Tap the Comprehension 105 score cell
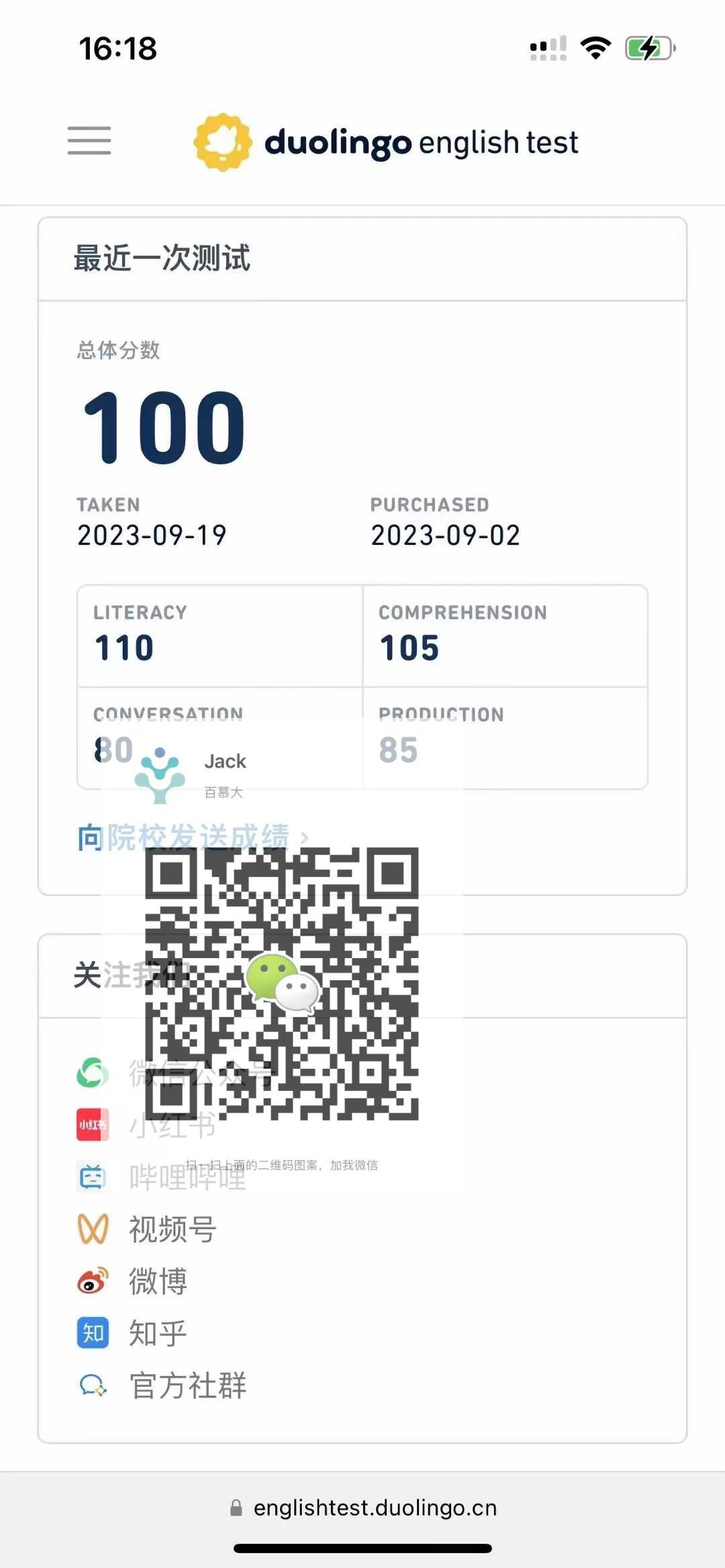Screen dimensions: 725x1568 505,636
